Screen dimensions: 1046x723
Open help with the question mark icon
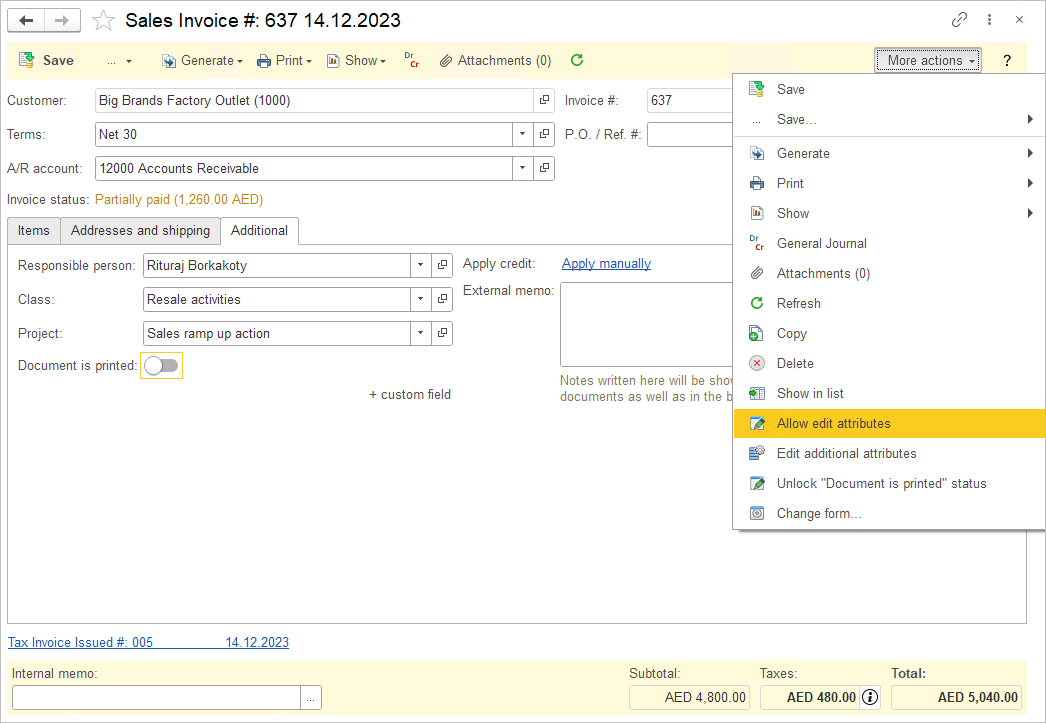(1007, 61)
